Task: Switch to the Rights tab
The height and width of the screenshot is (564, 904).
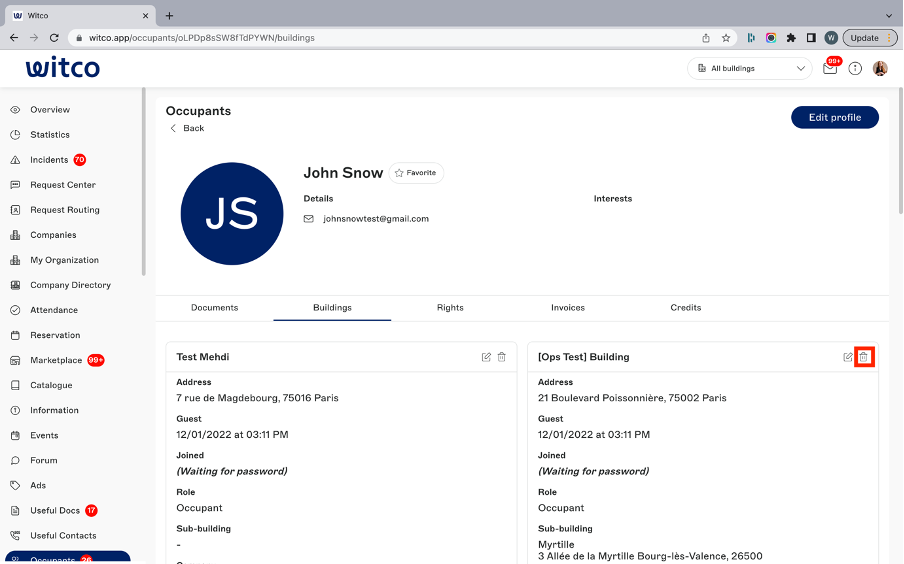Action: click(x=450, y=308)
